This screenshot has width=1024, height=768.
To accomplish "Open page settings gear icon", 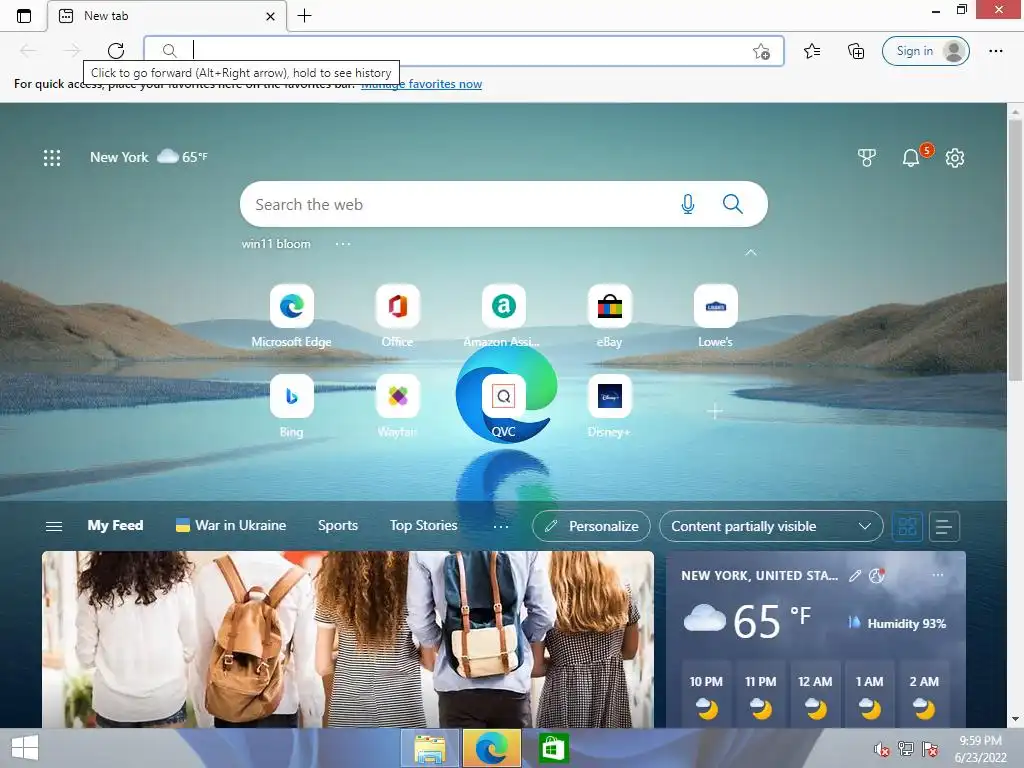I will point(954,157).
